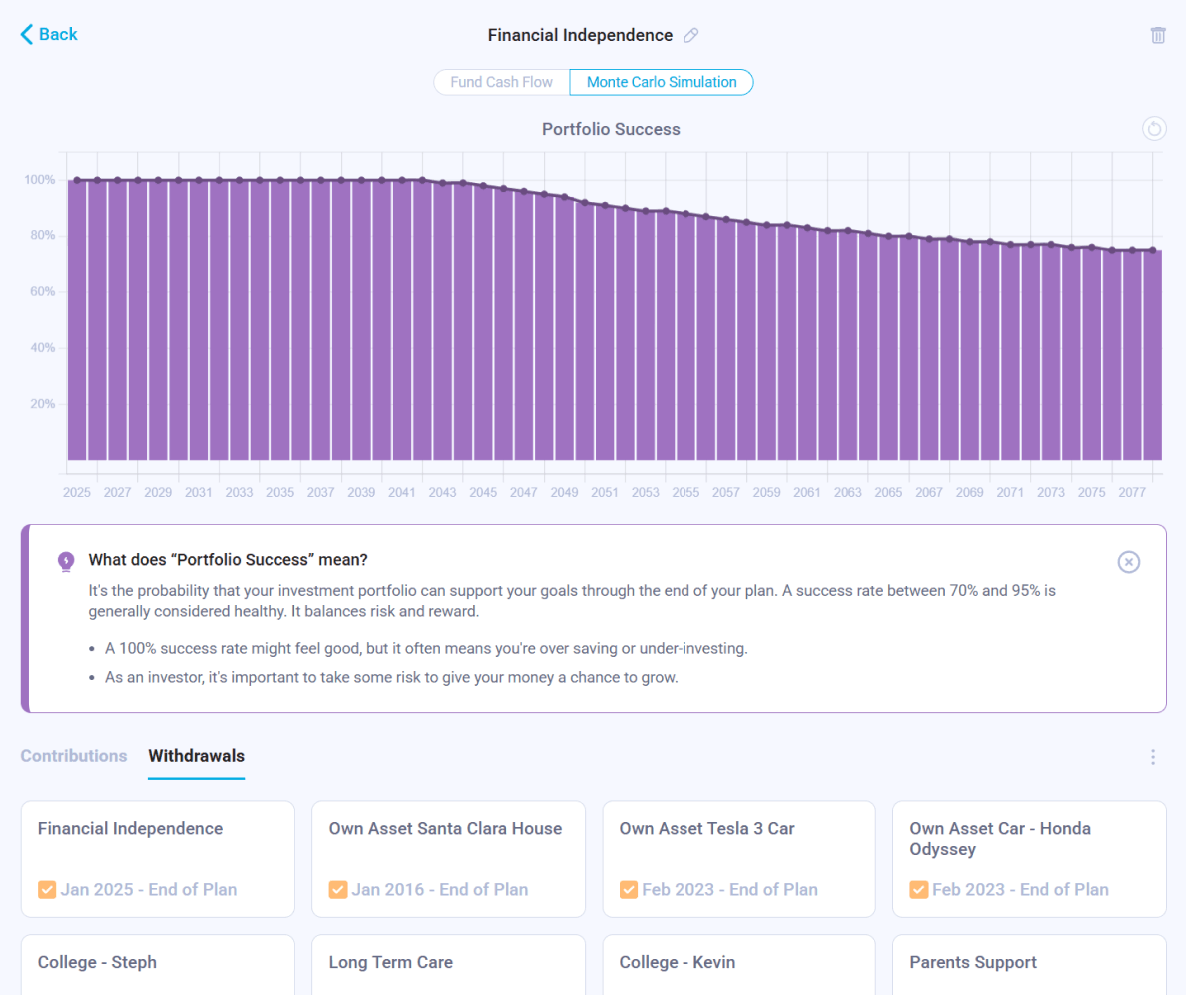
Task: Switch to the Fund Cash Flow view
Action: coord(501,82)
